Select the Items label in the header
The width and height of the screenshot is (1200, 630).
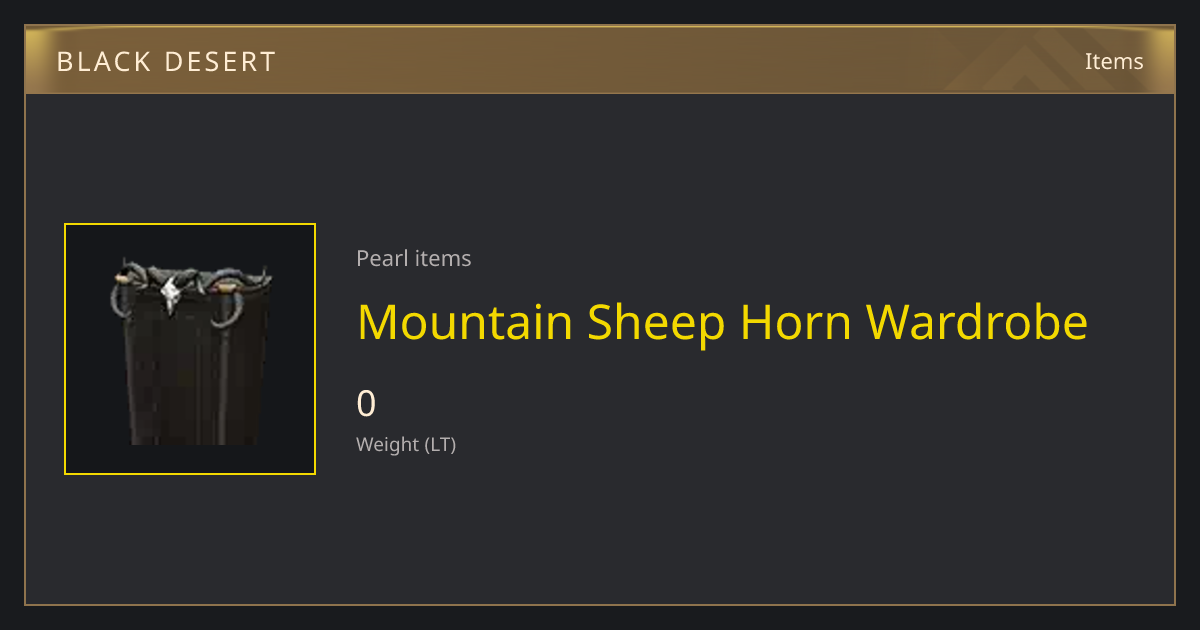coord(1114,61)
